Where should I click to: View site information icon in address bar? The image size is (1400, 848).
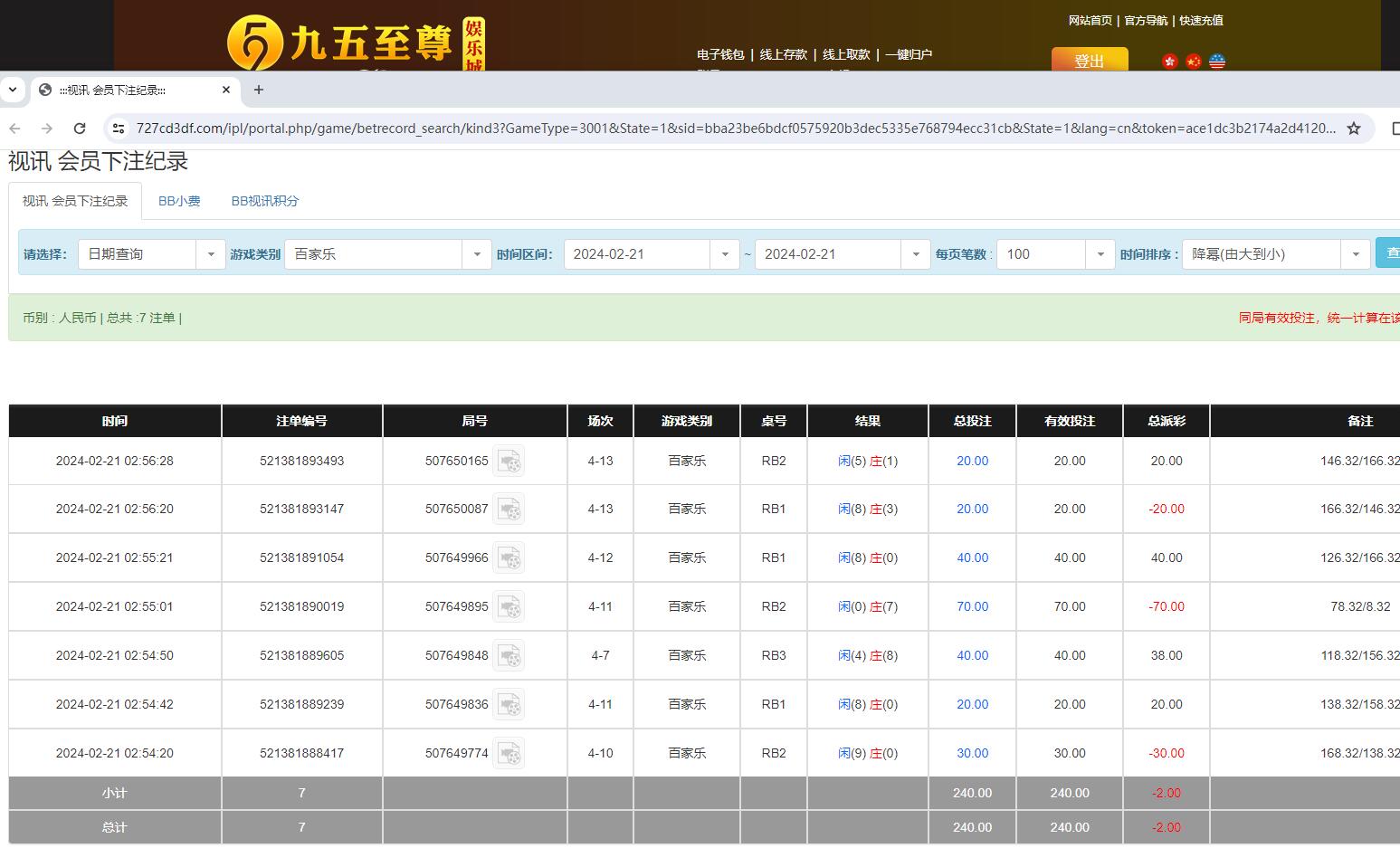119,129
